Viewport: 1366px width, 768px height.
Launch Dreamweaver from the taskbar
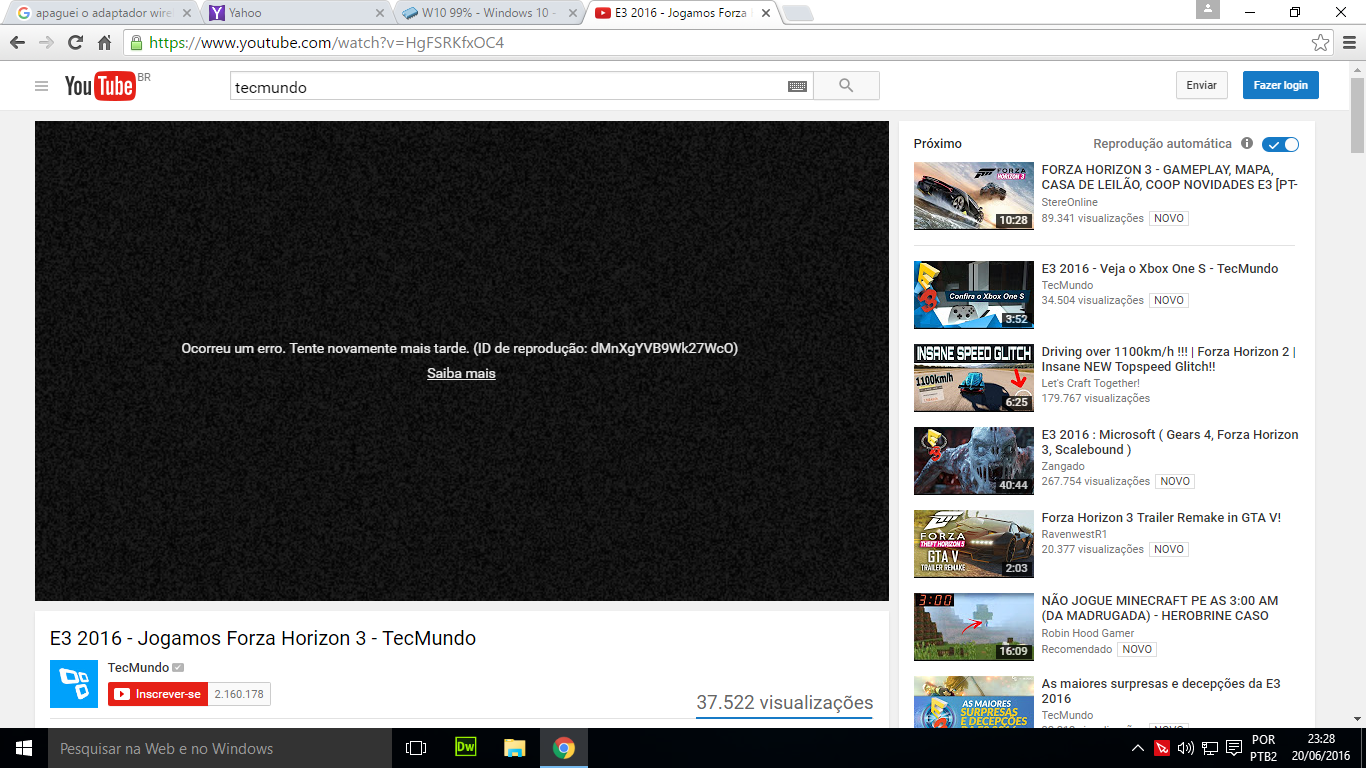[465, 748]
